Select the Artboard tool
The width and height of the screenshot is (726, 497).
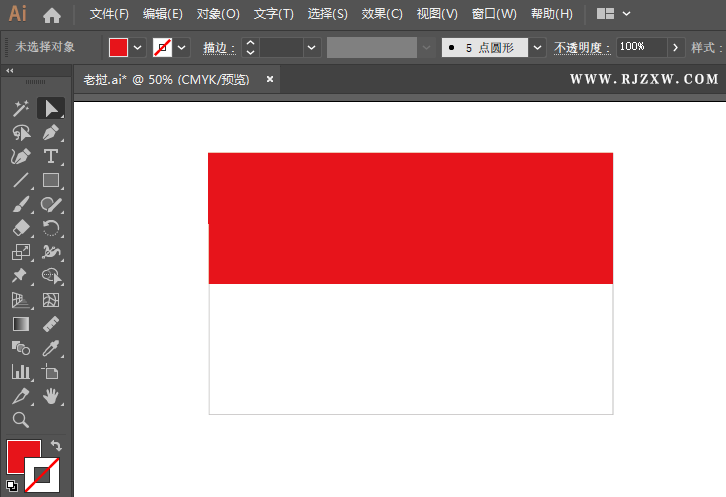51,372
